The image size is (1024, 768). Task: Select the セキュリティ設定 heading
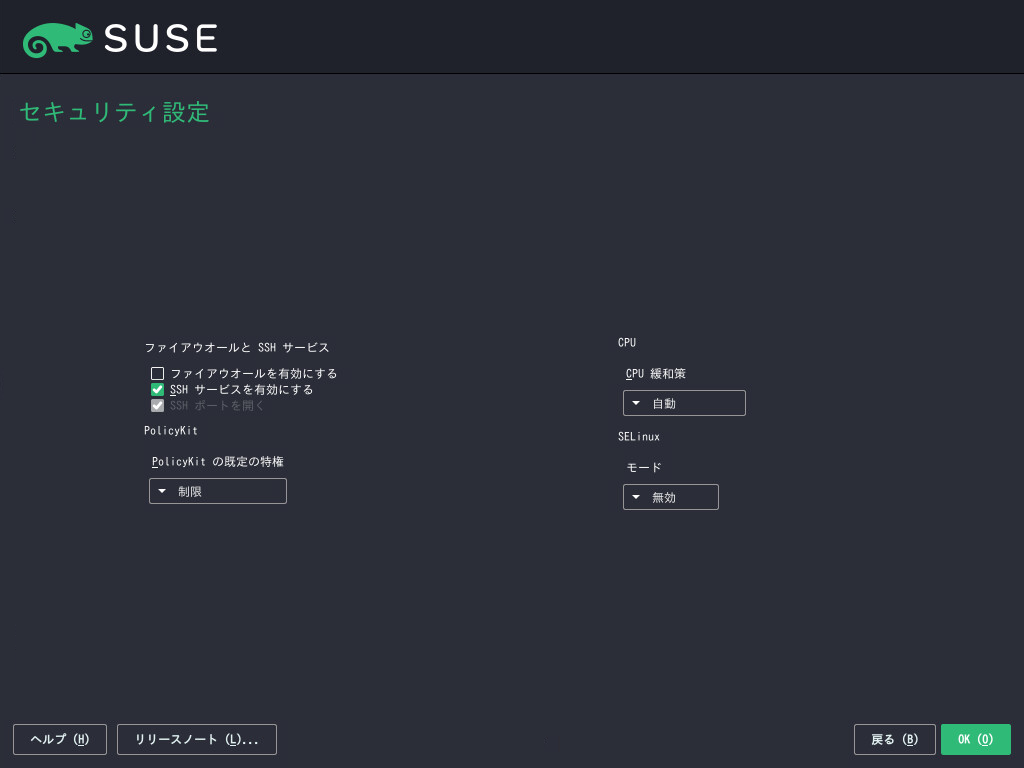tap(113, 112)
